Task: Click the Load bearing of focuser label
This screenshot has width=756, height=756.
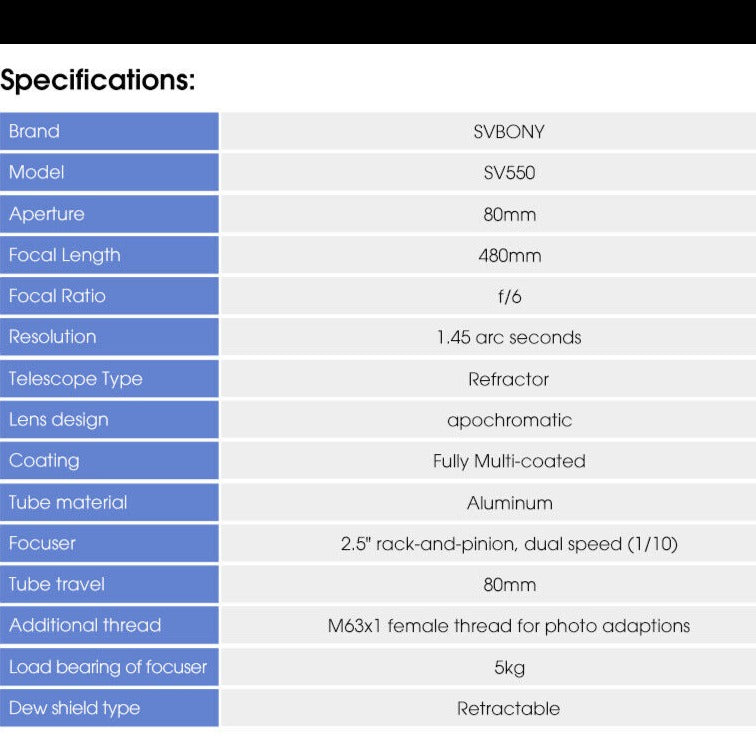Action: click(x=108, y=667)
